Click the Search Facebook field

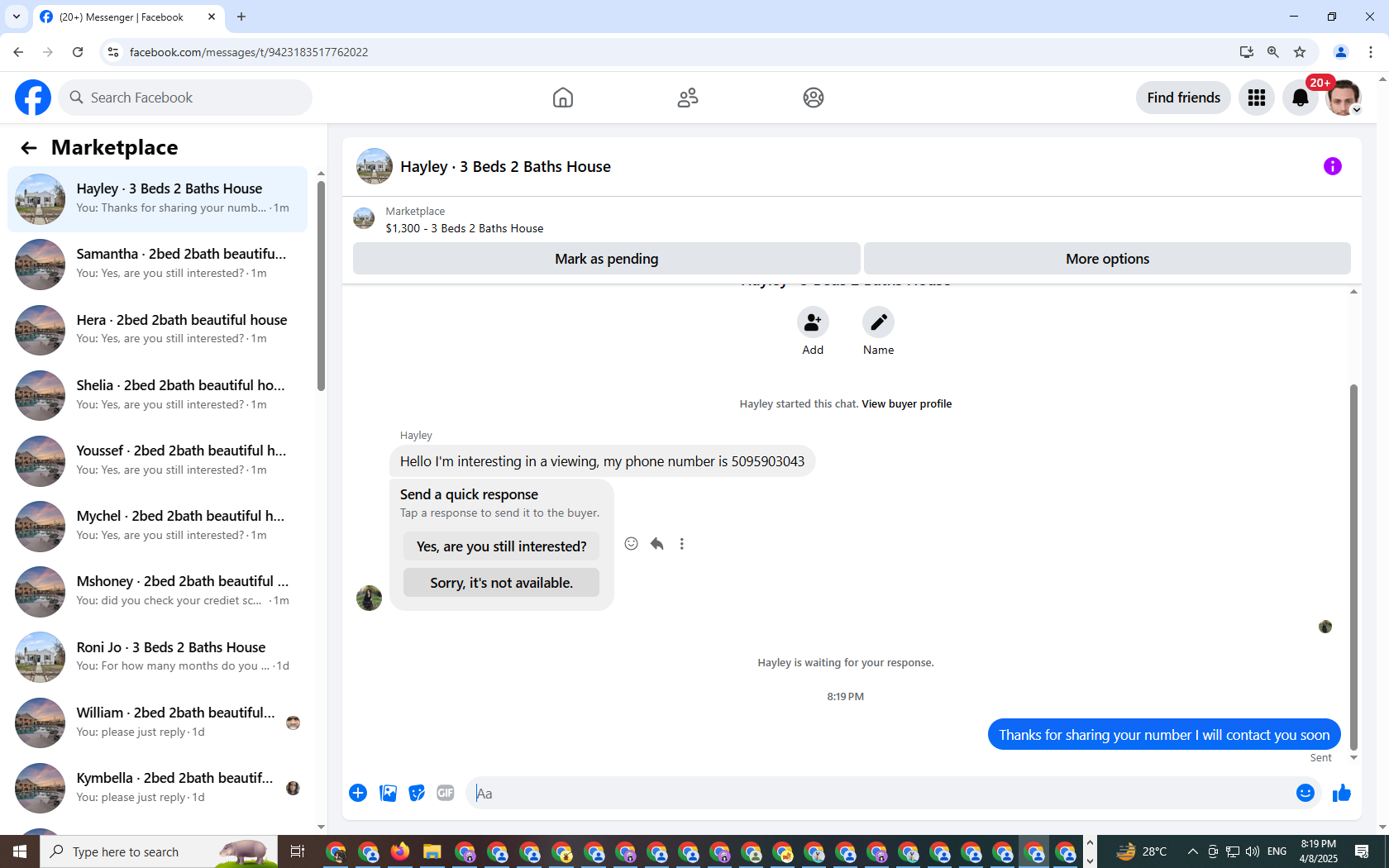(x=185, y=98)
